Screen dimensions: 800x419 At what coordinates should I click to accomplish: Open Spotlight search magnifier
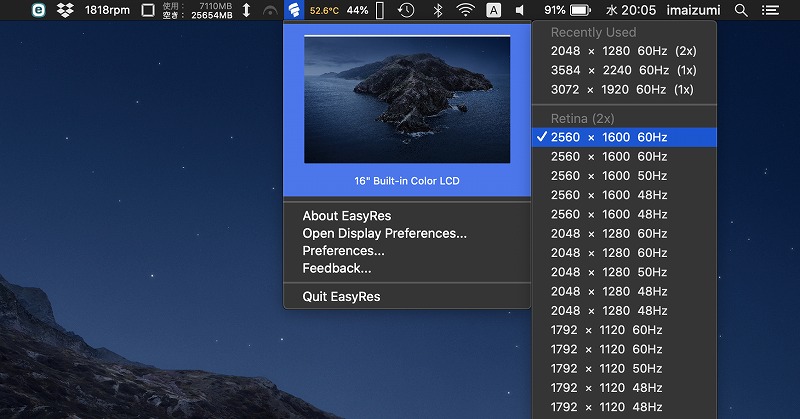point(741,10)
